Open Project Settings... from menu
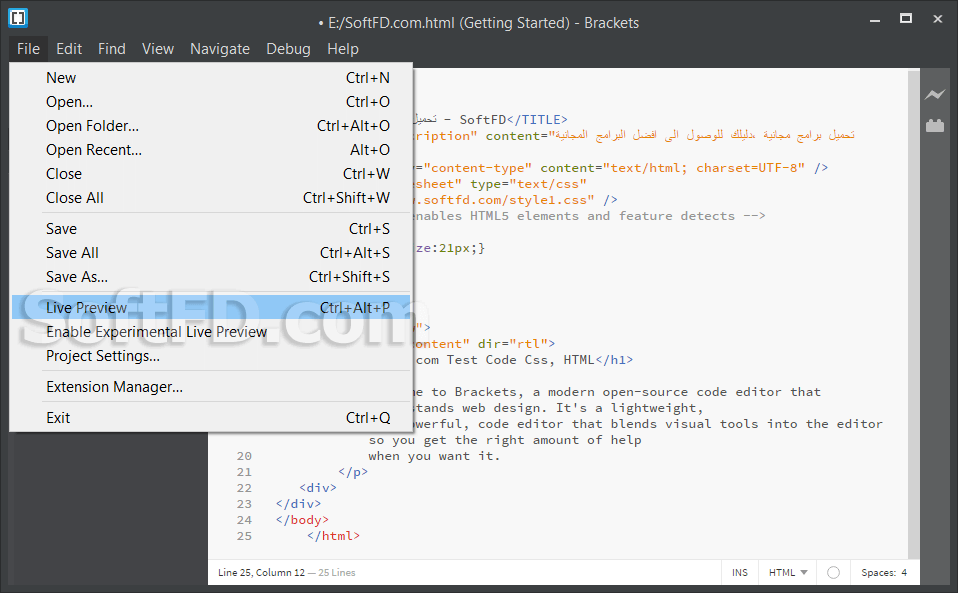 211,355
